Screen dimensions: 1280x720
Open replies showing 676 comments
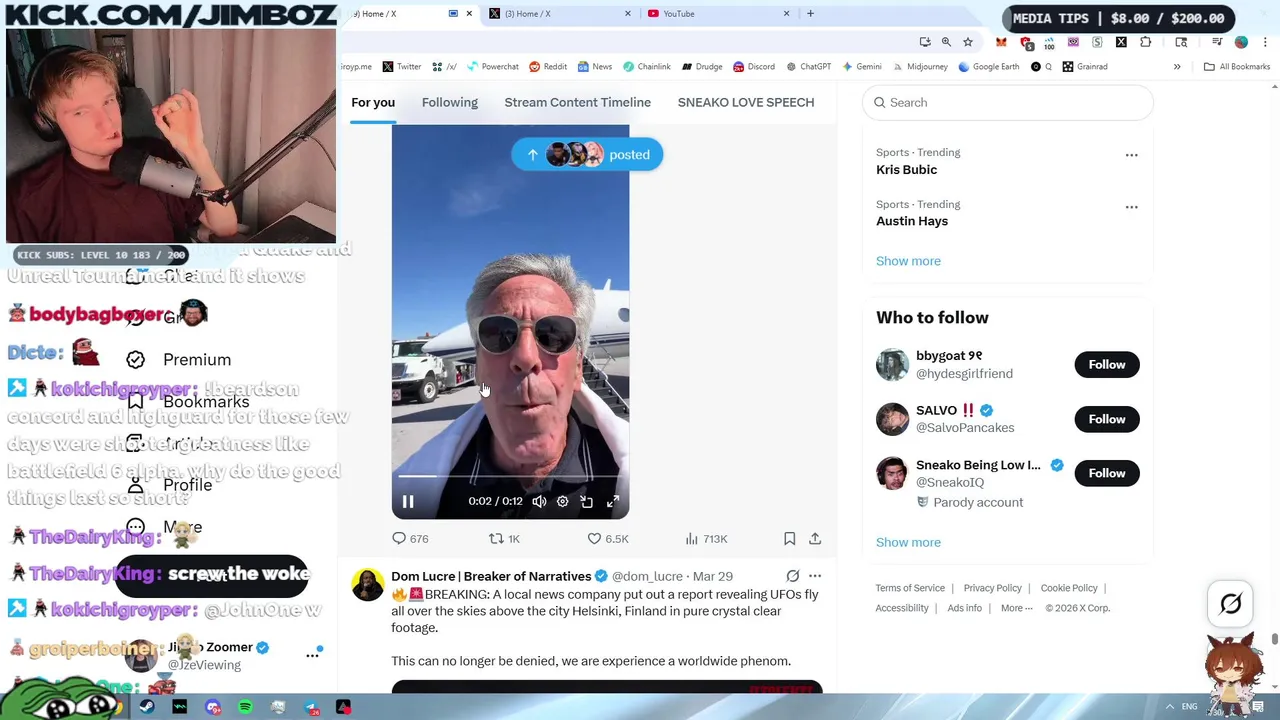click(x=410, y=538)
